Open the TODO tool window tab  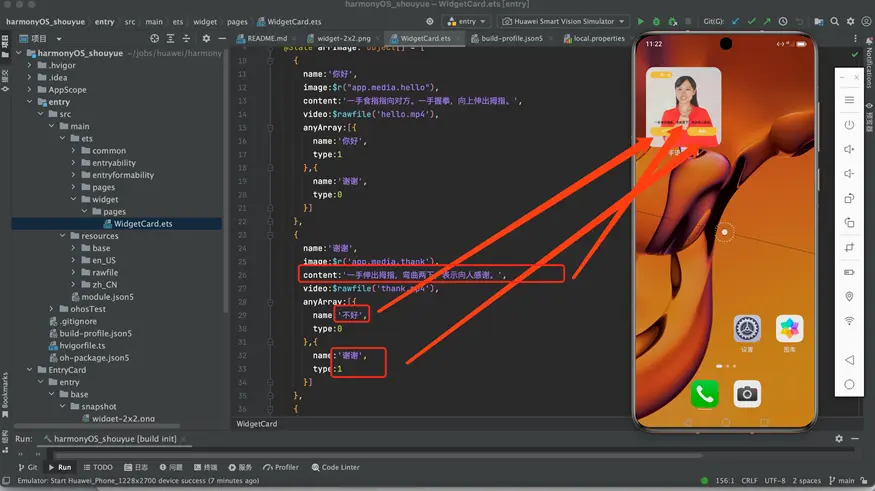pos(98,467)
